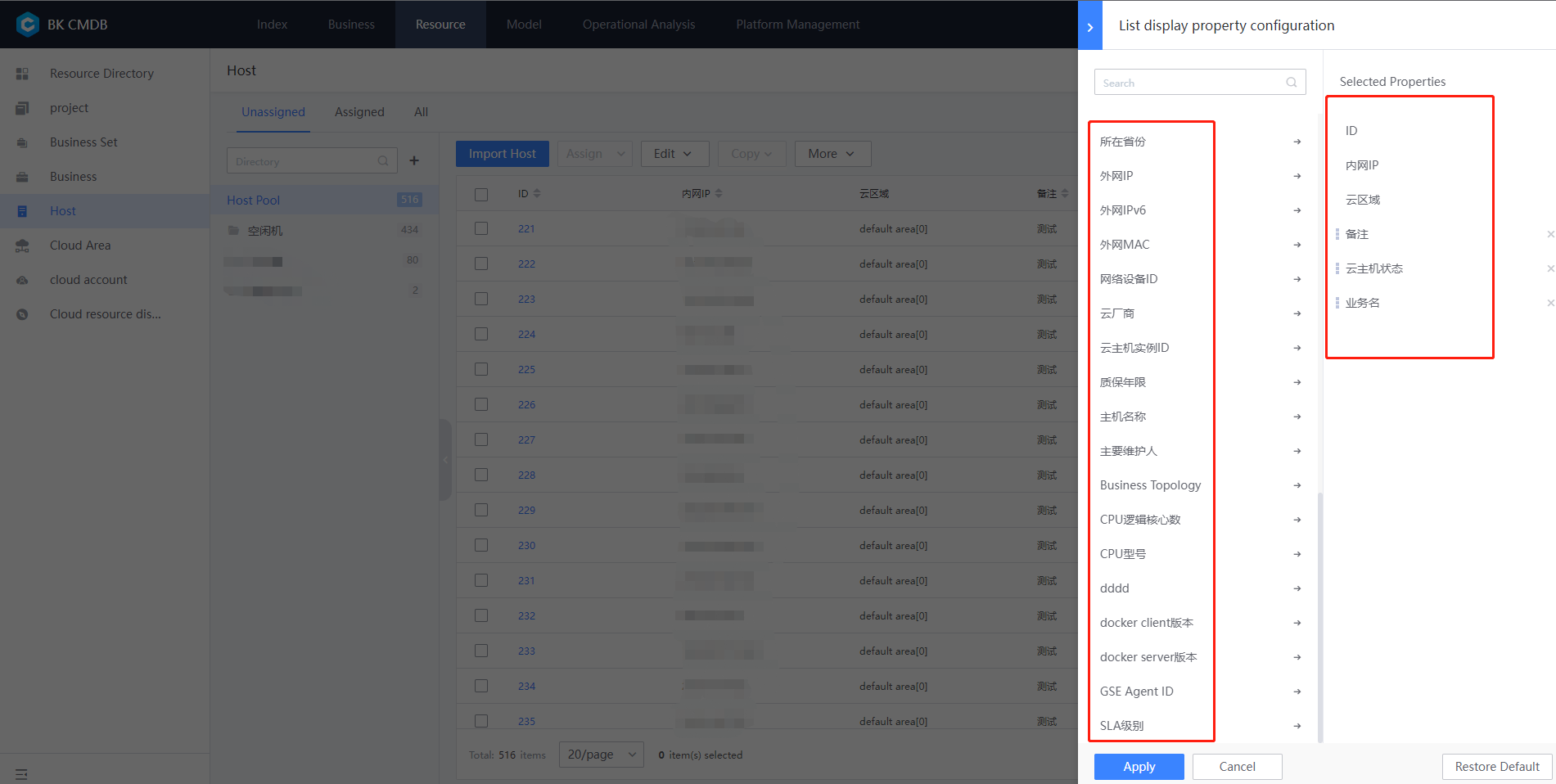Open the Model menu in the top bar
The height and width of the screenshot is (784, 1556).
click(523, 24)
